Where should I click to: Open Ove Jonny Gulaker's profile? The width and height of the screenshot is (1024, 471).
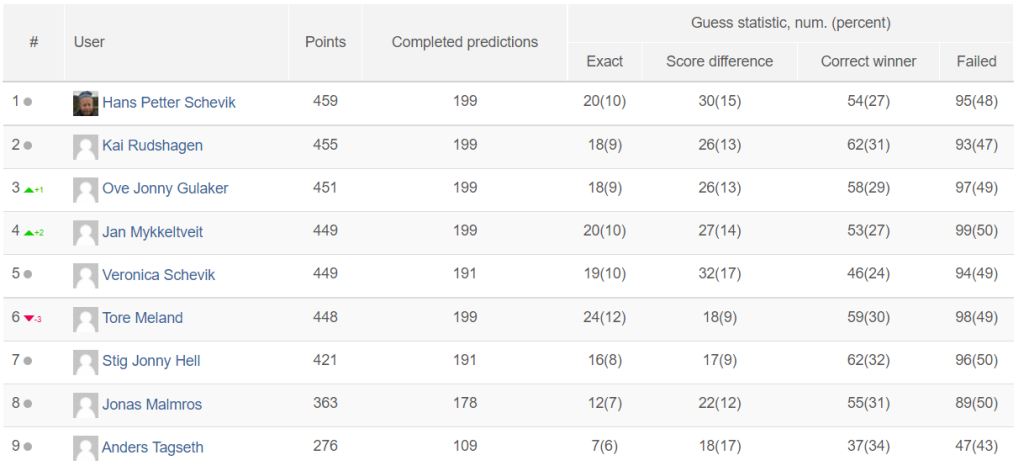coord(165,189)
